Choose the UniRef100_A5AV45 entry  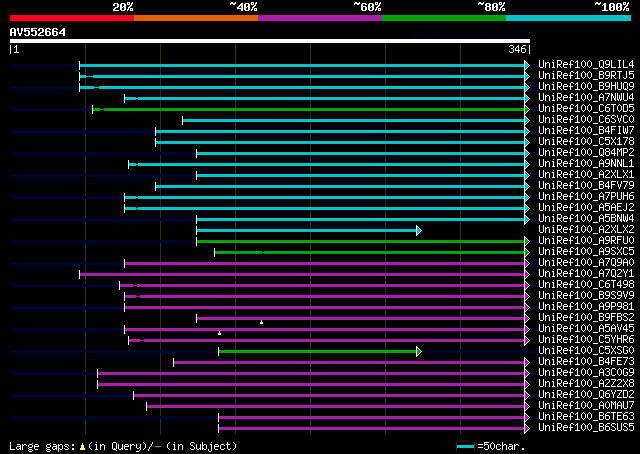click(586, 329)
